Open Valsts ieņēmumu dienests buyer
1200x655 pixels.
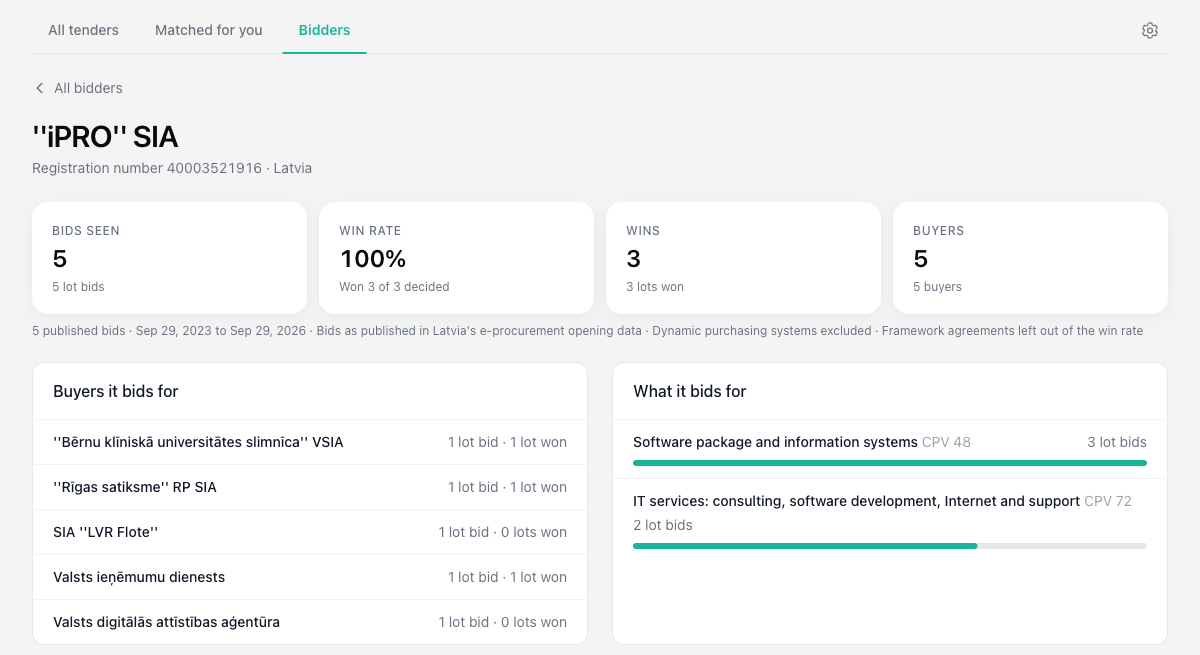310,577
